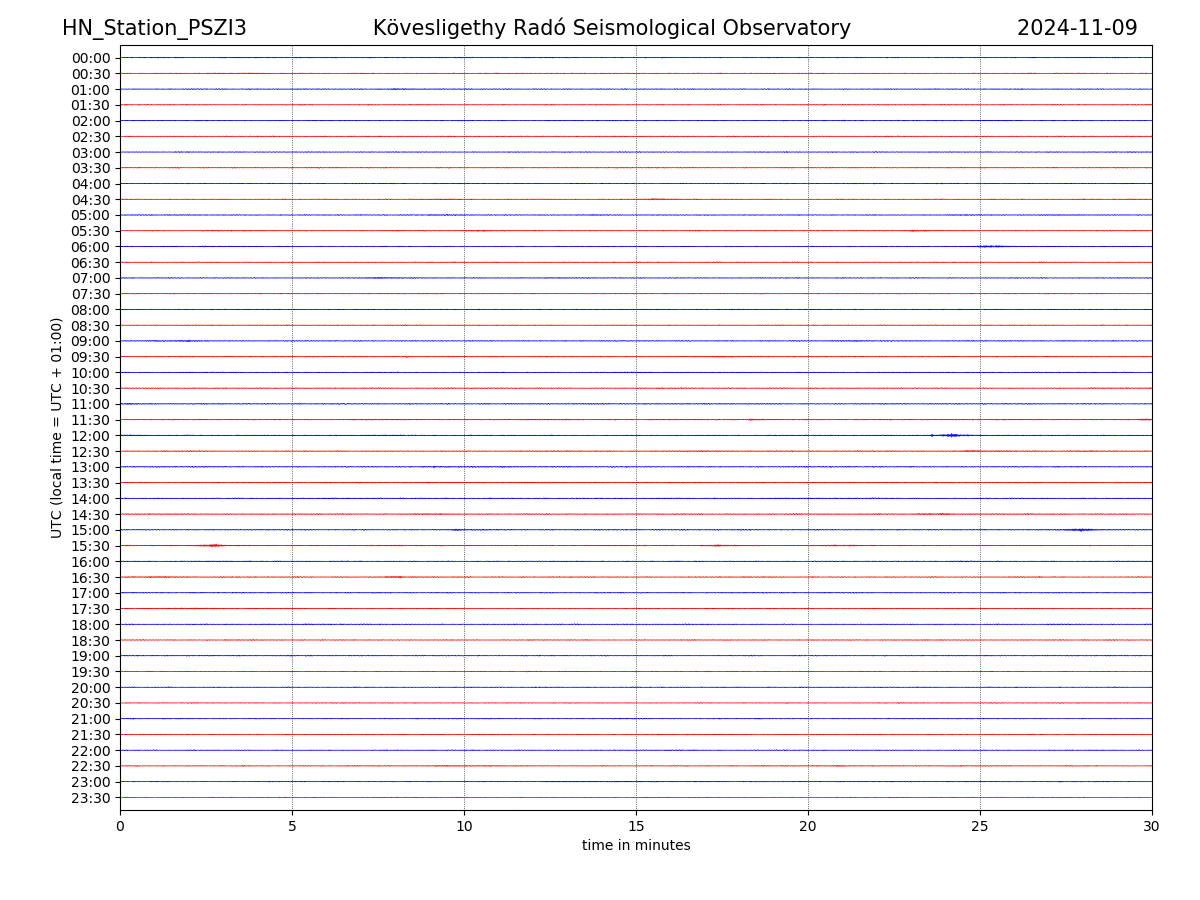Click the red signal burst on 15:30 trace
The width and height of the screenshot is (1200, 900).
(x=212, y=545)
